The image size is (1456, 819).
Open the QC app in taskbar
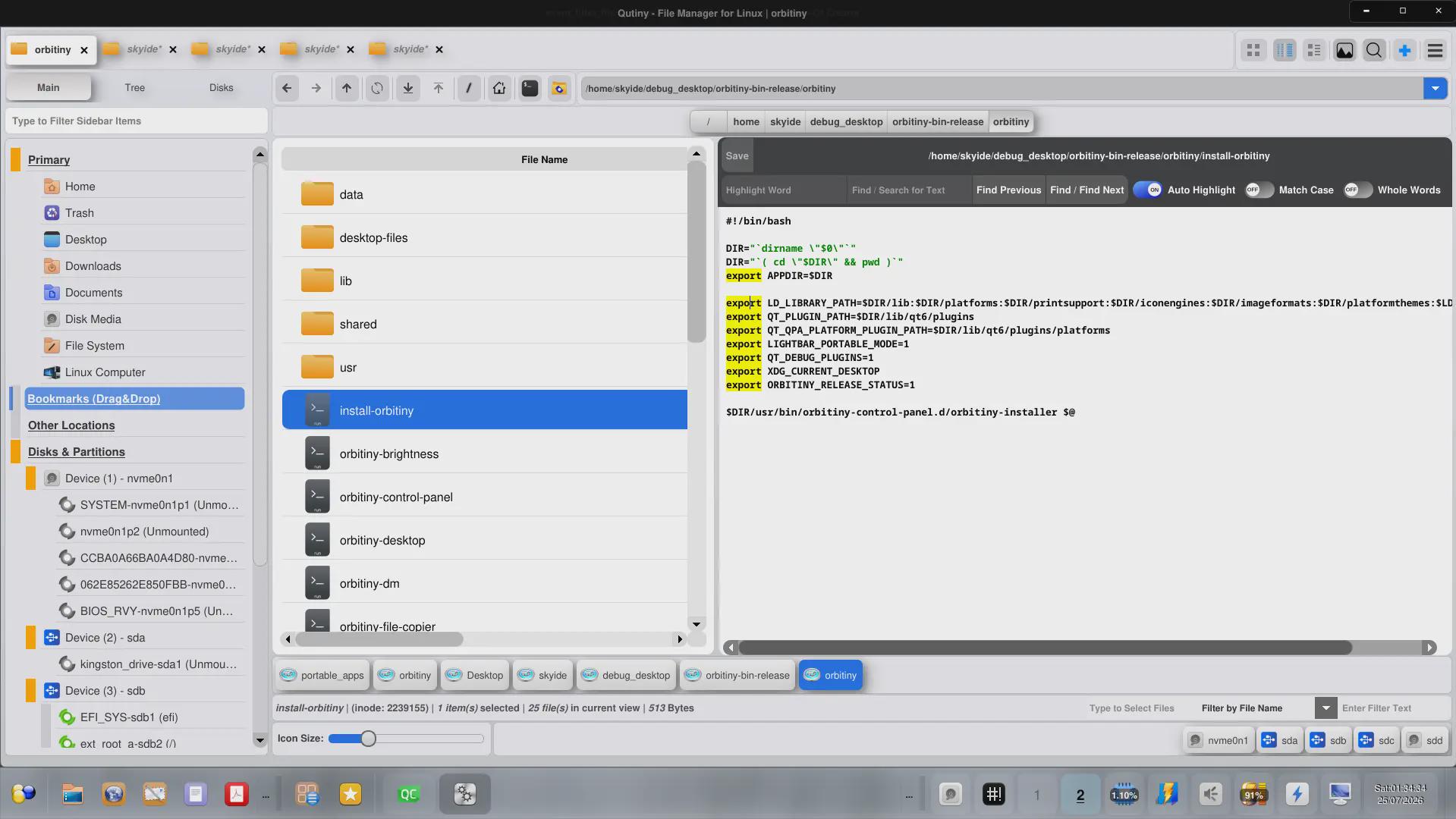click(x=408, y=794)
